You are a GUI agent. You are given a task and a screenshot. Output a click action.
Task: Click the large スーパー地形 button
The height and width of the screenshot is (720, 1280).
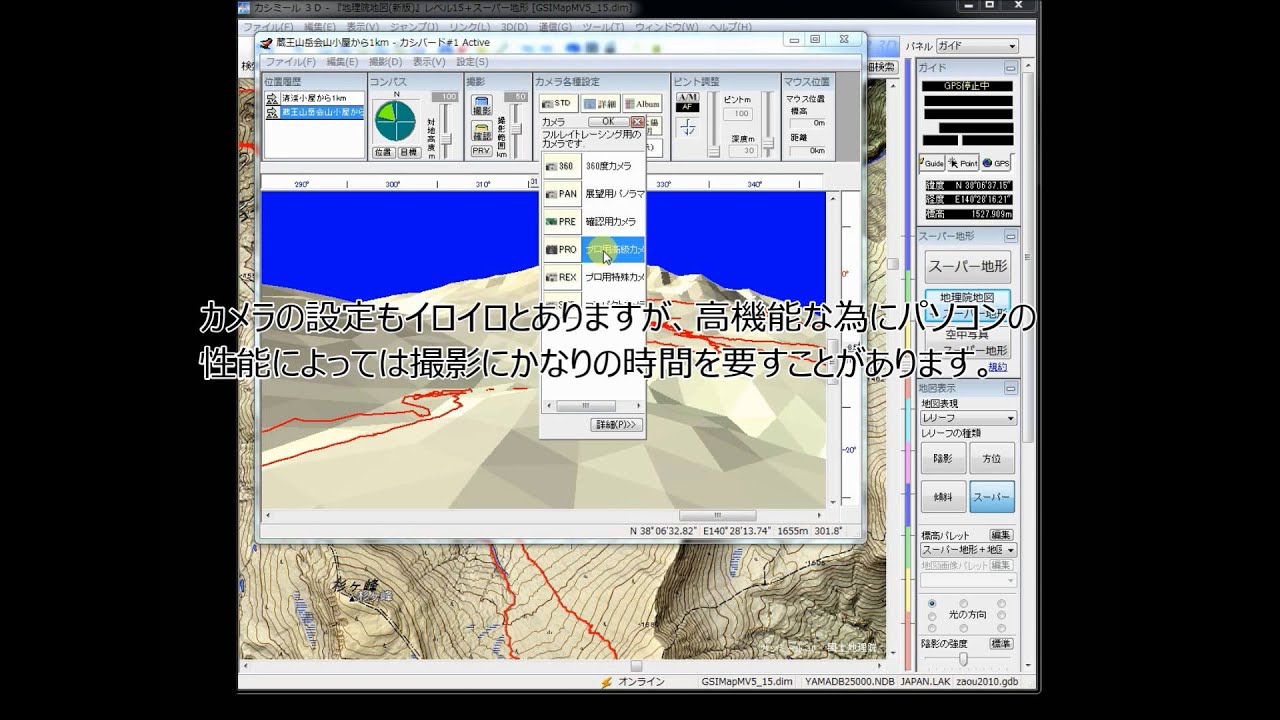click(x=968, y=267)
